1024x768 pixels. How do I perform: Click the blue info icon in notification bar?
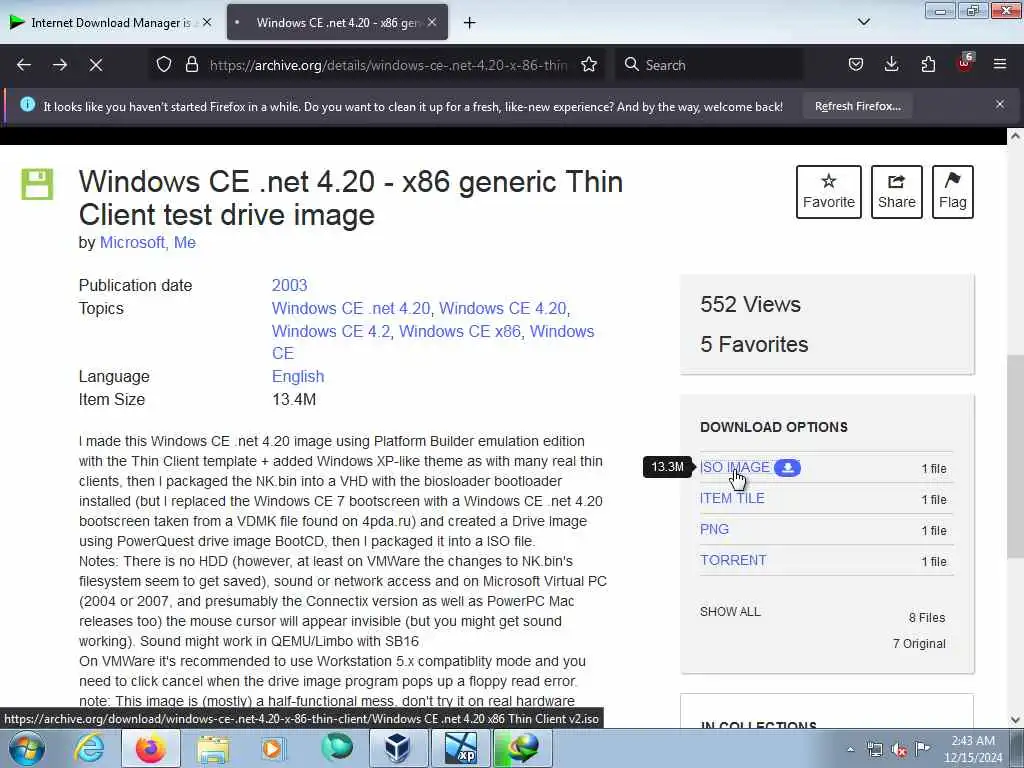coord(27,104)
